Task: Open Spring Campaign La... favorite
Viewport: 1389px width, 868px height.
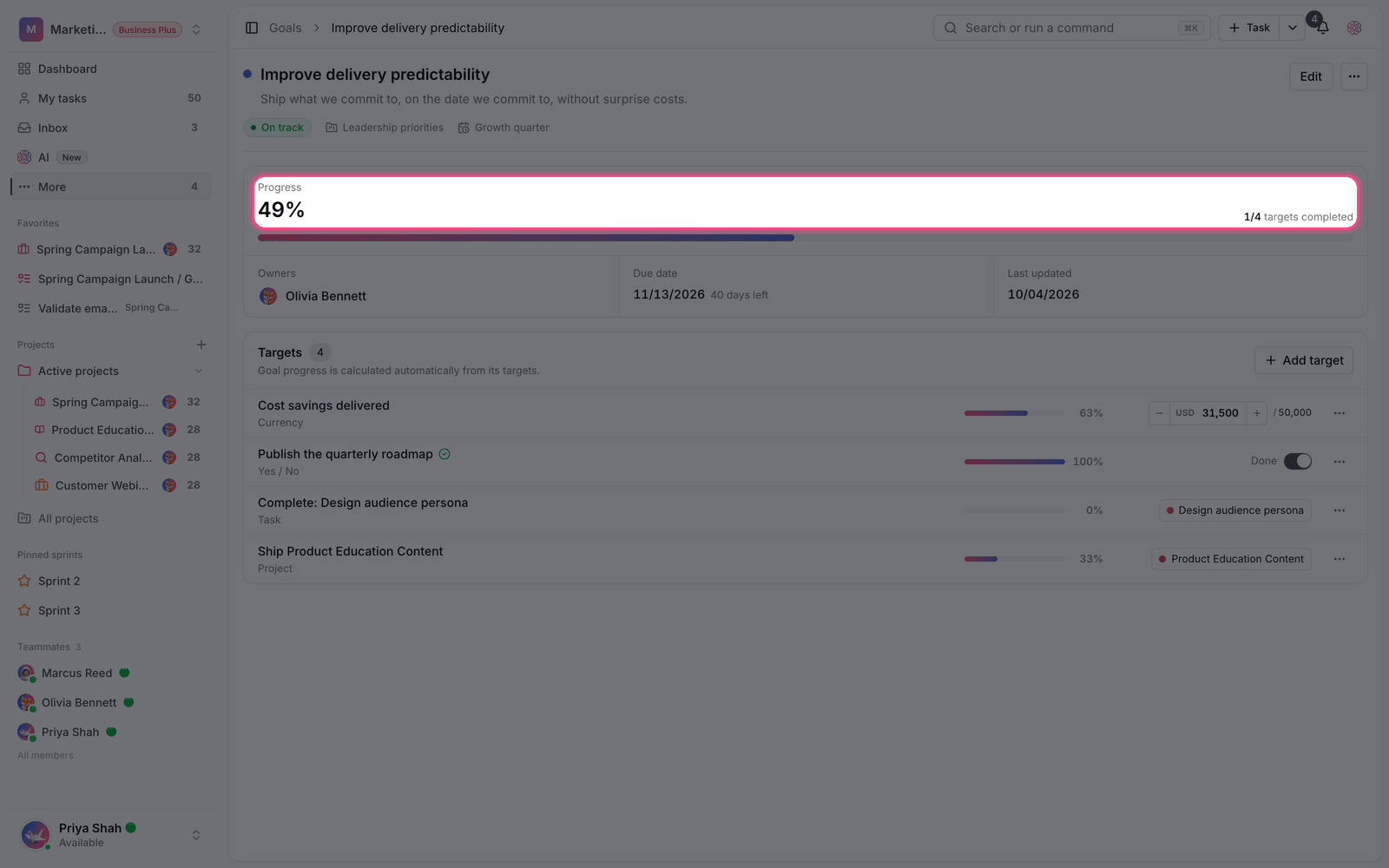Action: pyautogui.click(x=111, y=249)
